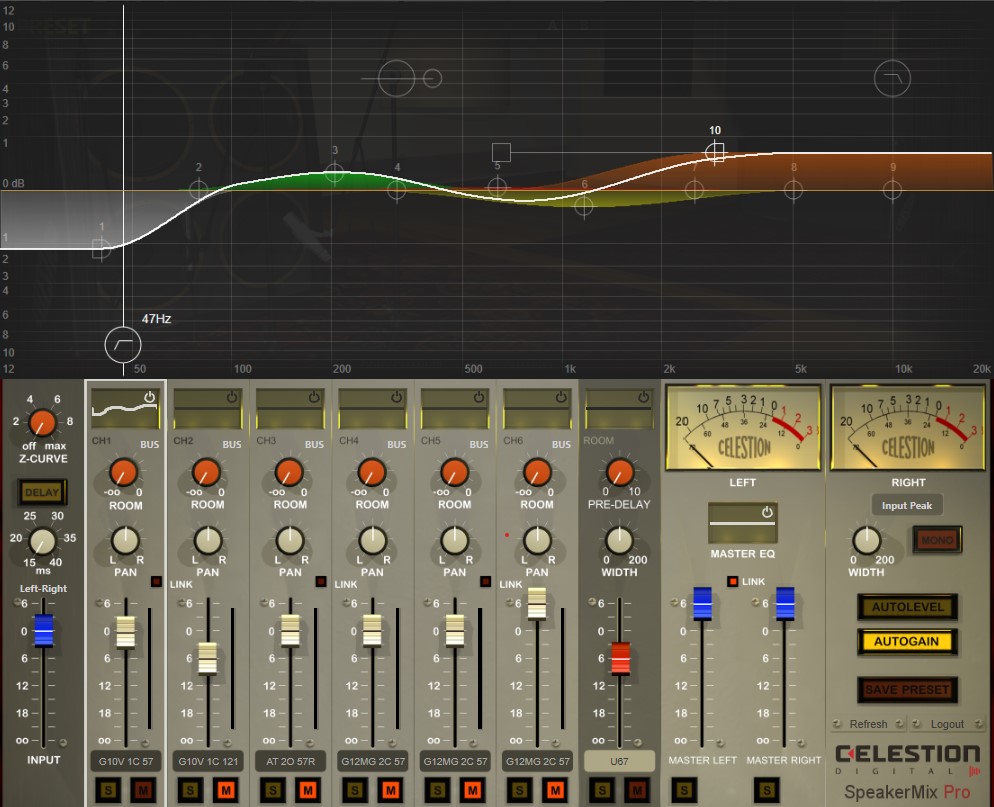The width and height of the screenshot is (994, 807).
Task: Click the LEFT Celestion VU meter
Action: coord(742,428)
